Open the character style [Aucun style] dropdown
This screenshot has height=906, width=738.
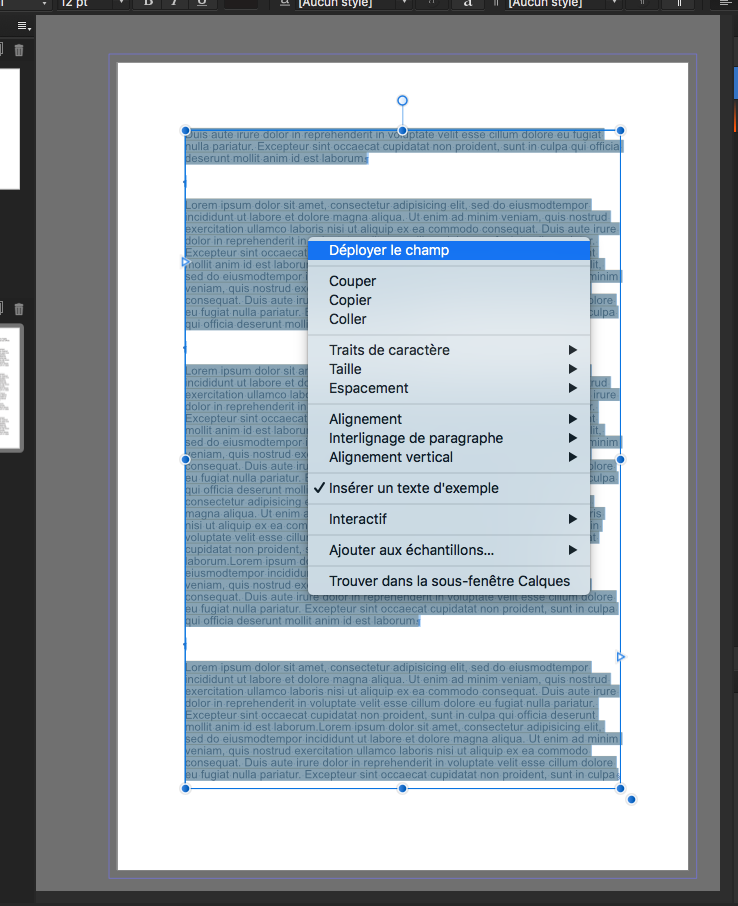click(x=404, y=3)
